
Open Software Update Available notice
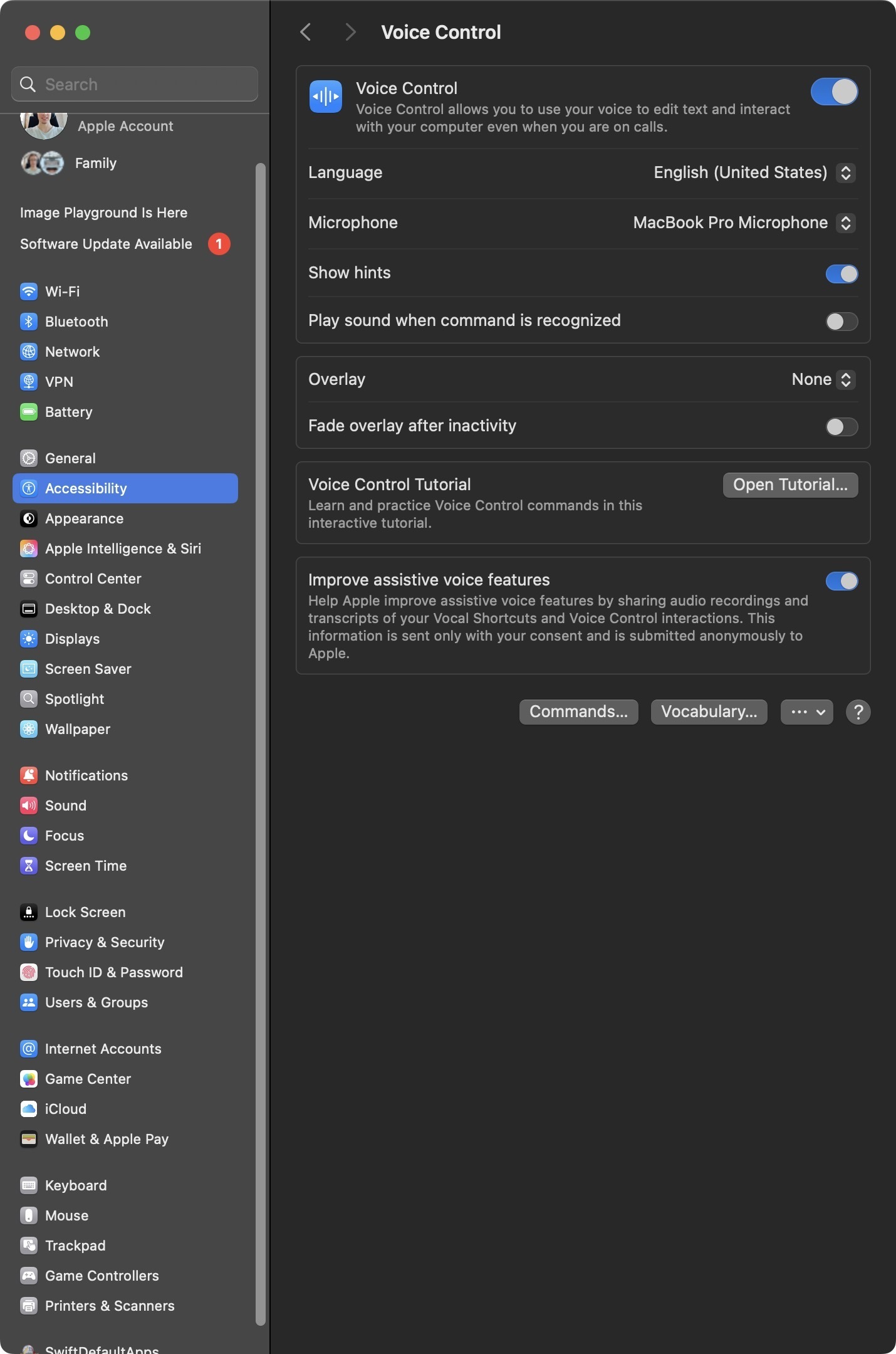[125, 244]
